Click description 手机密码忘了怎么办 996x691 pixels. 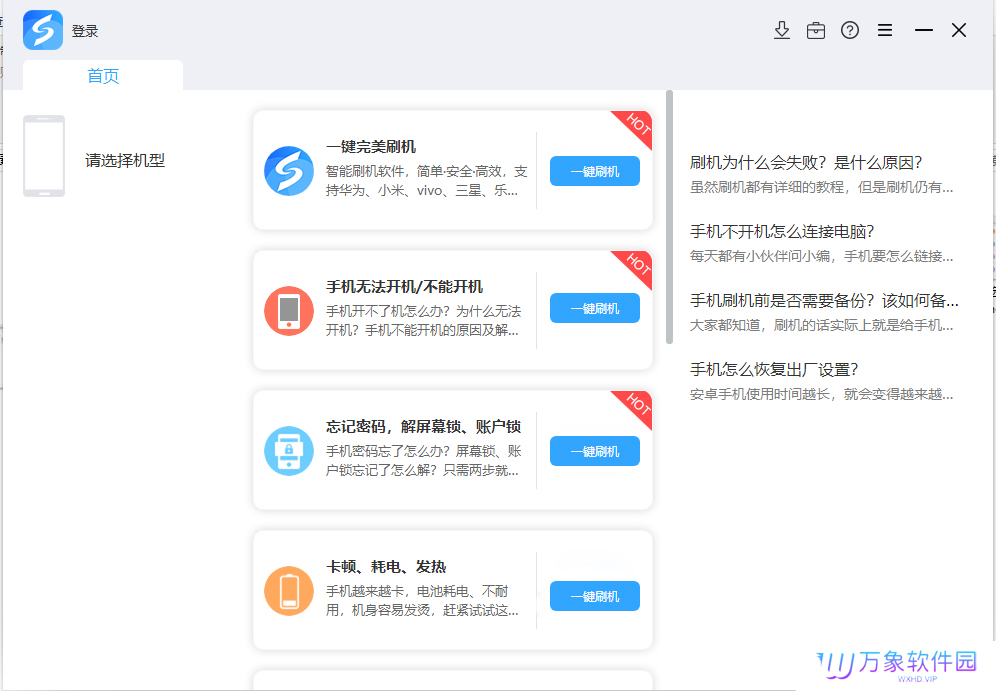click(424, 460)
